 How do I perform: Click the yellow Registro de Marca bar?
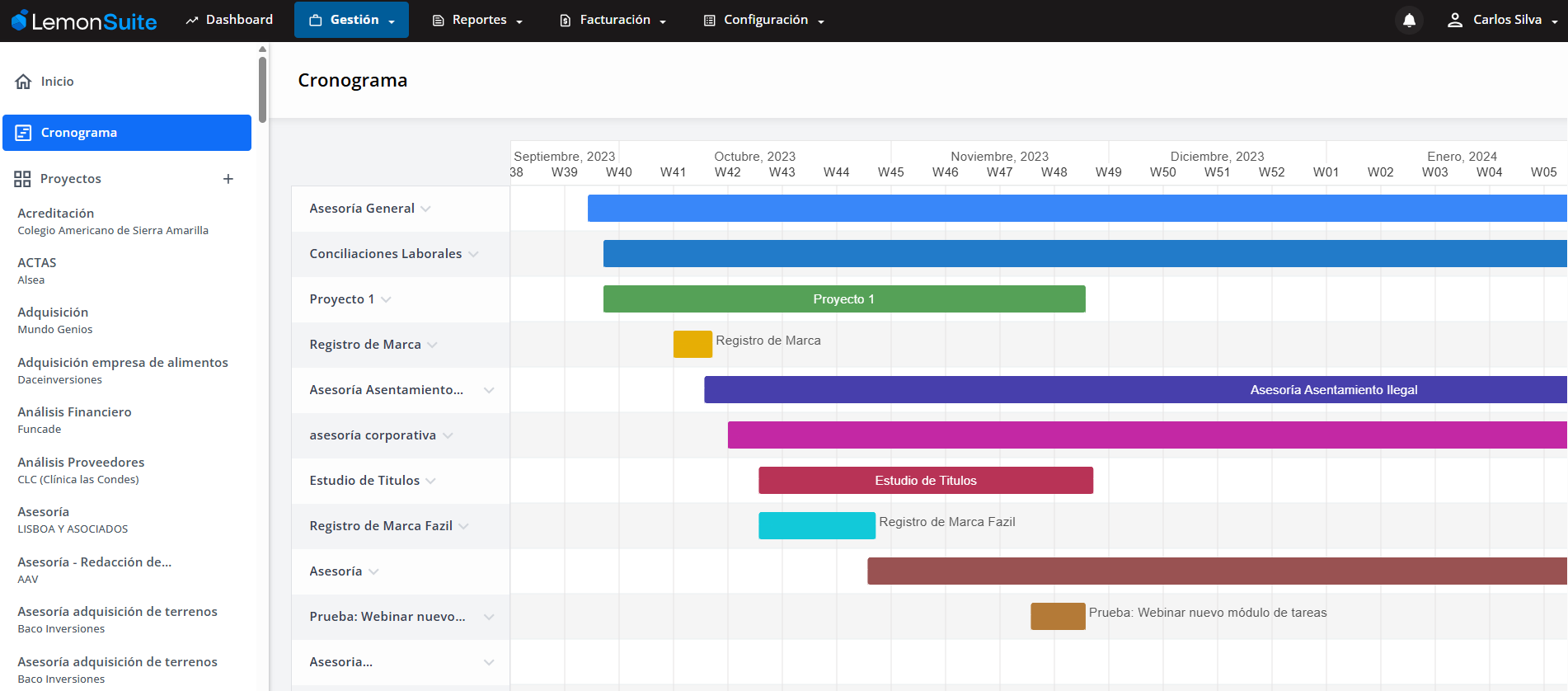(x=692, y=345)
